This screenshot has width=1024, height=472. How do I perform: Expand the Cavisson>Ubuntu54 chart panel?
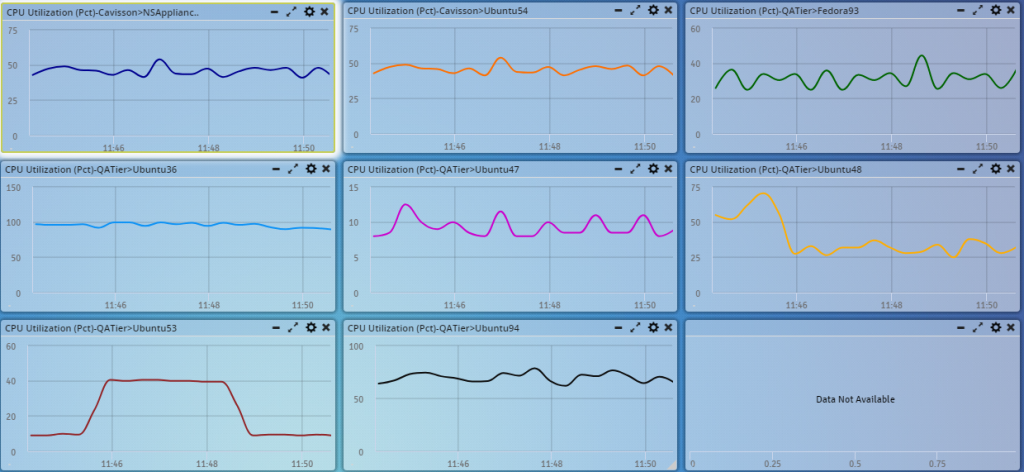635,10
